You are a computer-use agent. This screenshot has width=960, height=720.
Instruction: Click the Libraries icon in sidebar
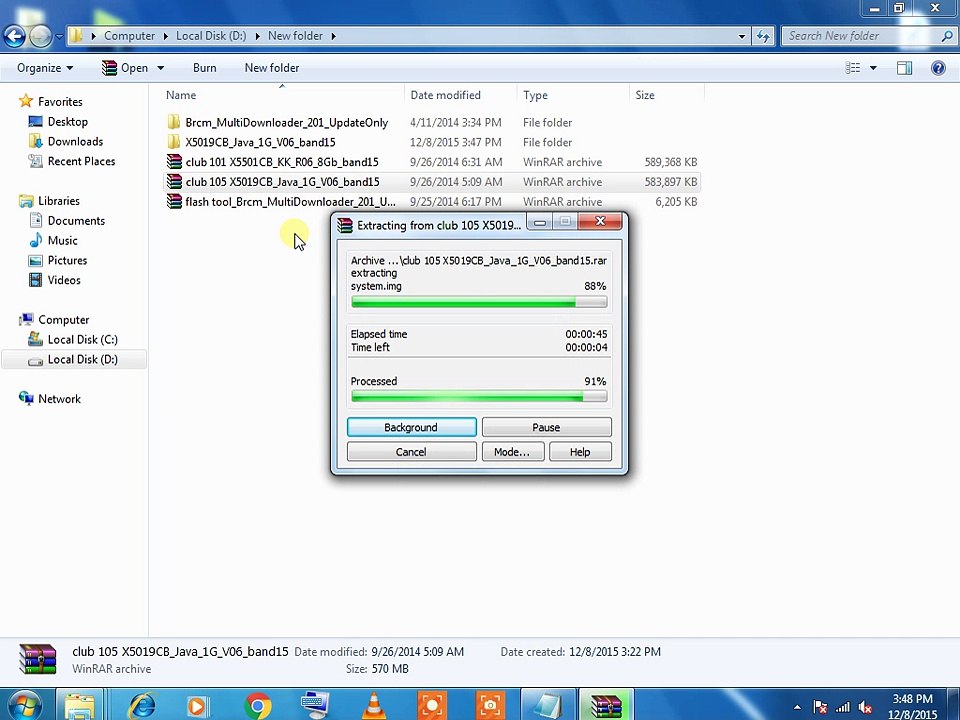(x=26, y=201)
